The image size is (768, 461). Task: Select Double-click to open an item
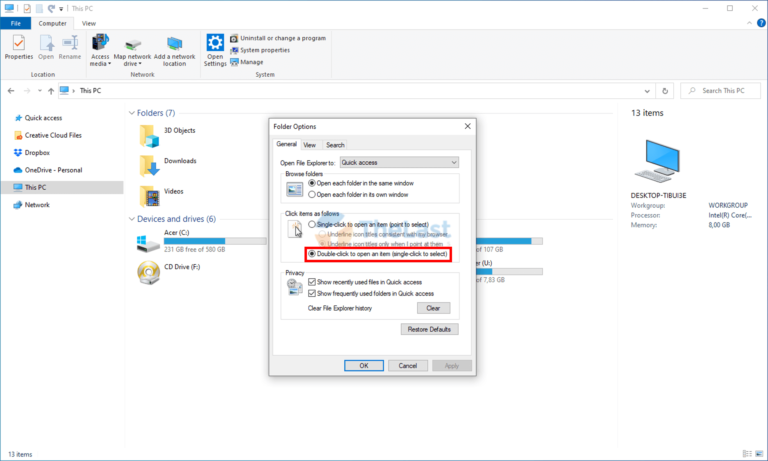312,254
